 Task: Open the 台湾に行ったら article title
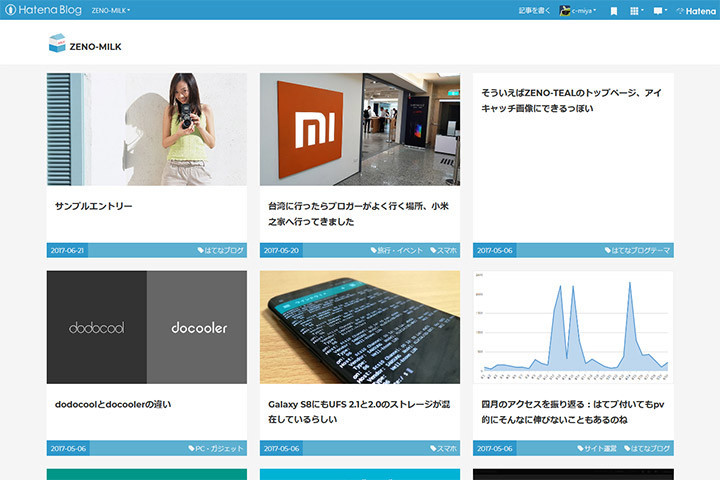(359, 214)
